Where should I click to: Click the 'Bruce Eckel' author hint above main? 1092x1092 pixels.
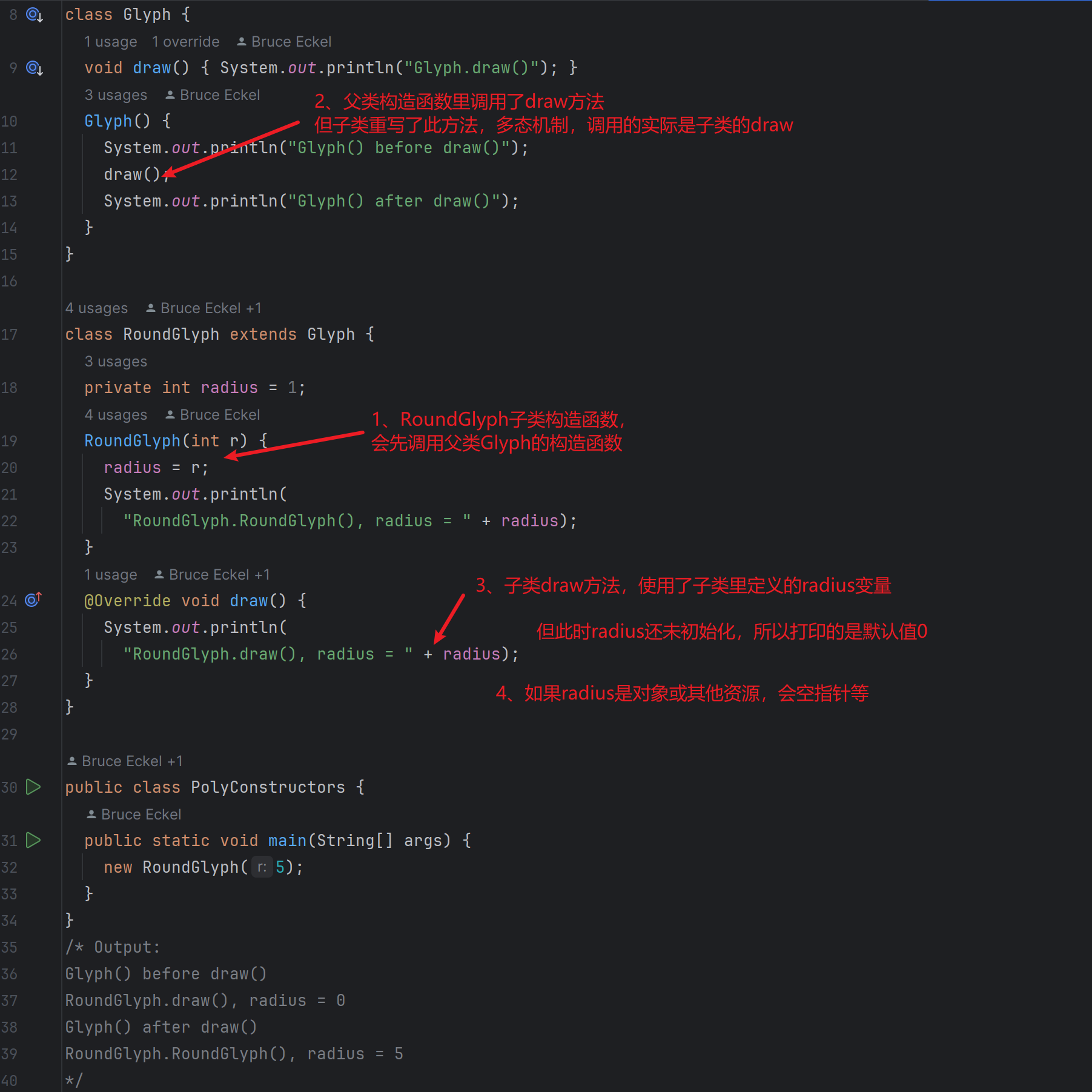coord(134,815)
